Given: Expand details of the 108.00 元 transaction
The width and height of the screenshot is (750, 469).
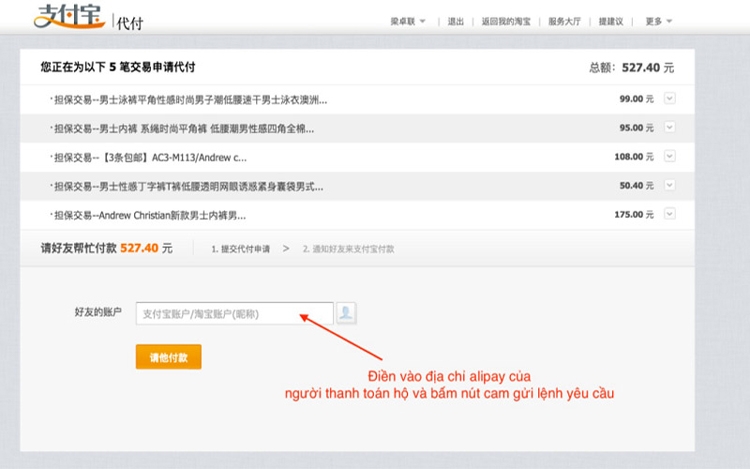Looking at the screenshot, I should pyautogui.click(x=670, y=157).
